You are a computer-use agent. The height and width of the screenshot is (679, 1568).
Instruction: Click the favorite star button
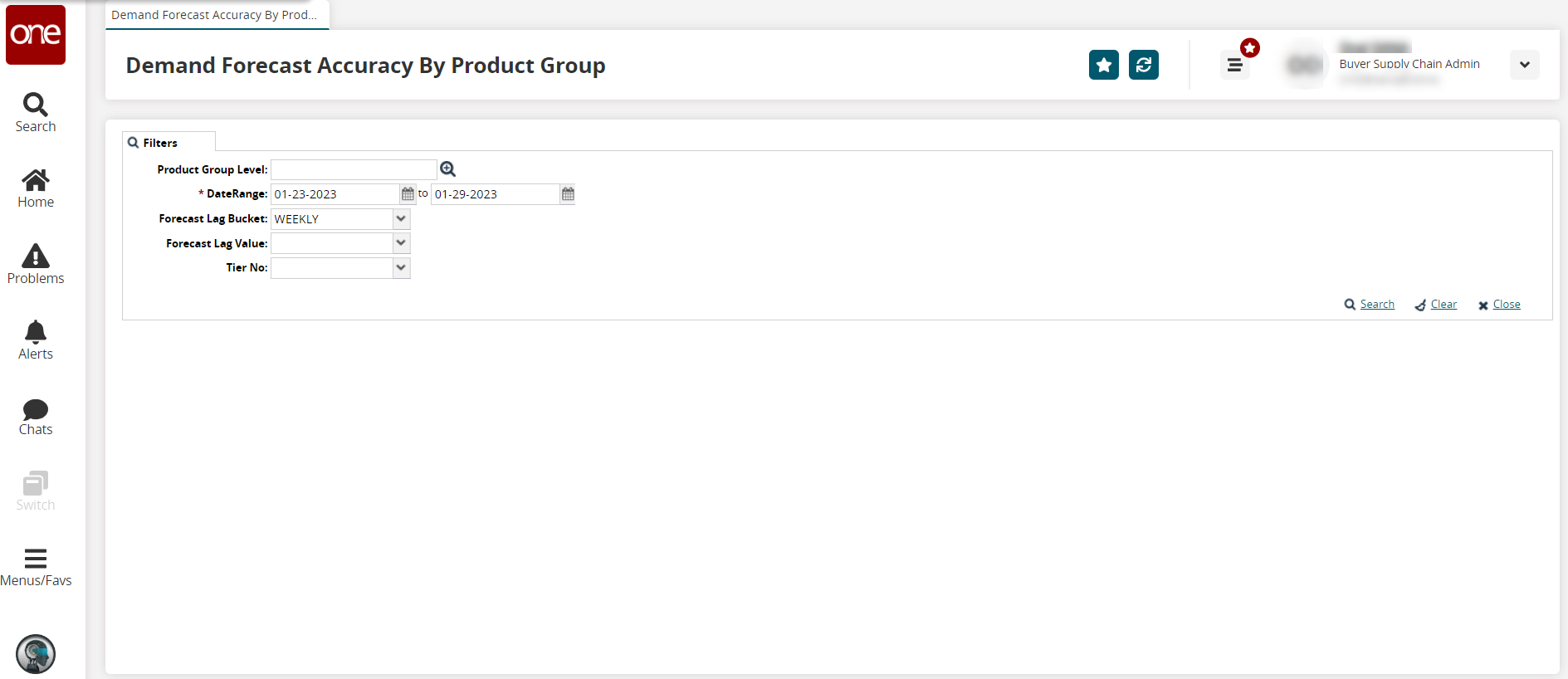(x=1103, y=65)
